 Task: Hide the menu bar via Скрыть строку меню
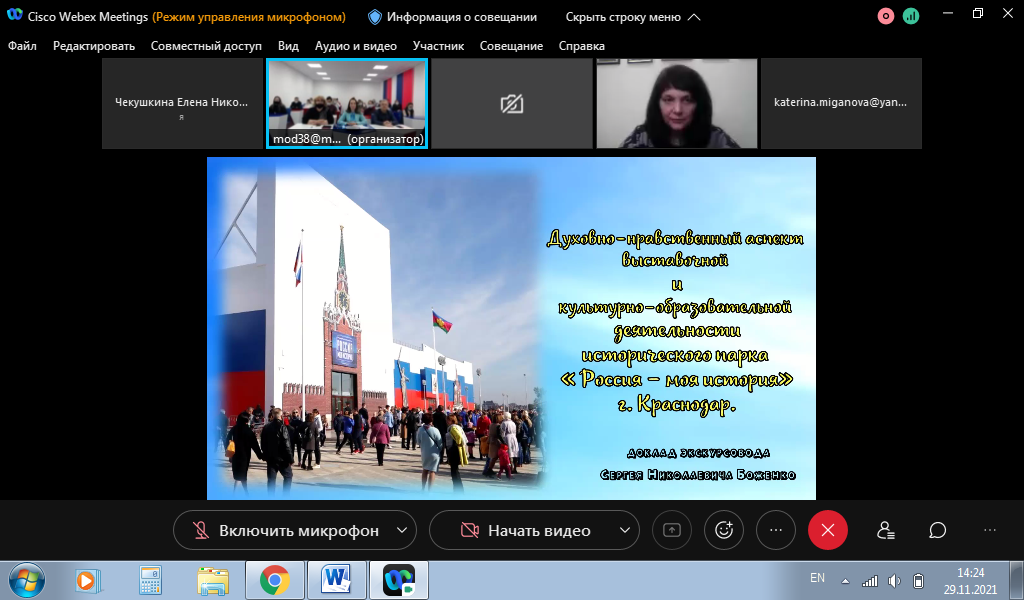pos(633,17)
